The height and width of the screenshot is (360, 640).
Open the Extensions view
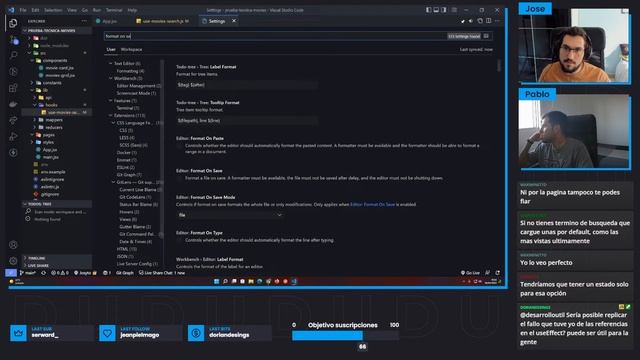[x=13, y=88]
